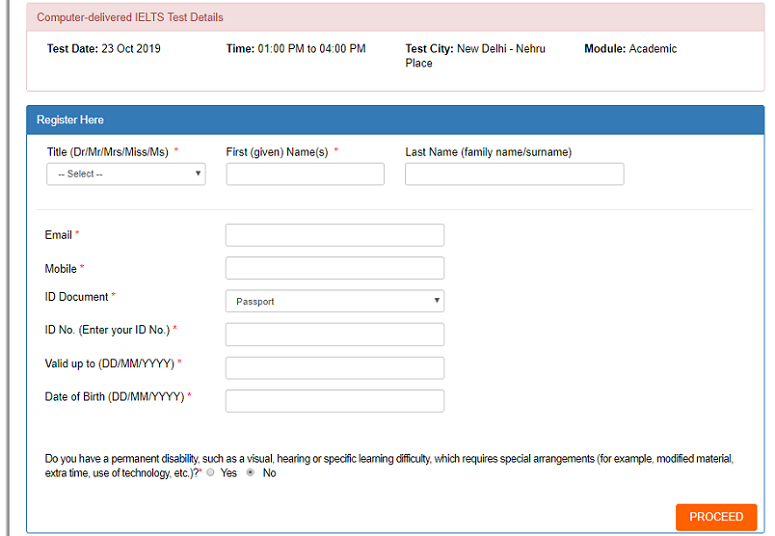Click the Test Date 23 Oct 2019 text
The height and width of the screenshot is (536, 775).
103,49
